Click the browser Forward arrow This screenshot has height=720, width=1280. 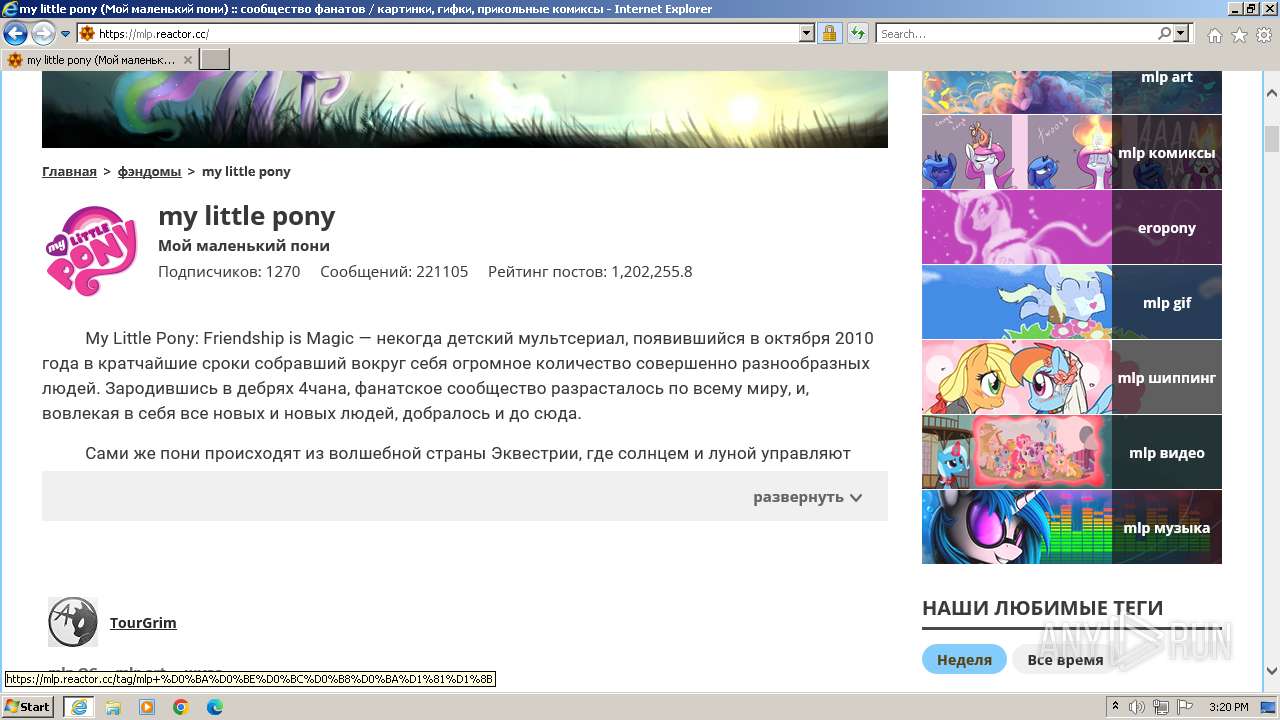(x=43, y=33)
